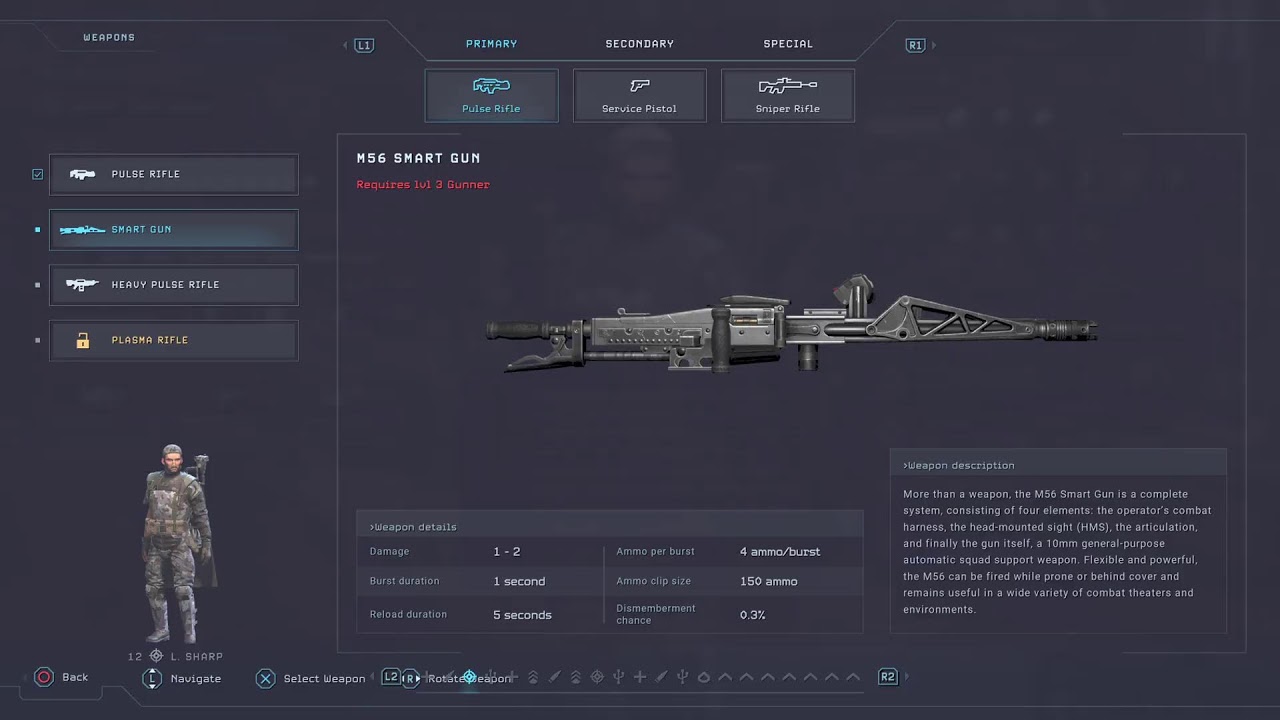Screen dimensions: 1280x720
Task: Click the Burst duration value 1 second
Action: (x=519, y=582)
